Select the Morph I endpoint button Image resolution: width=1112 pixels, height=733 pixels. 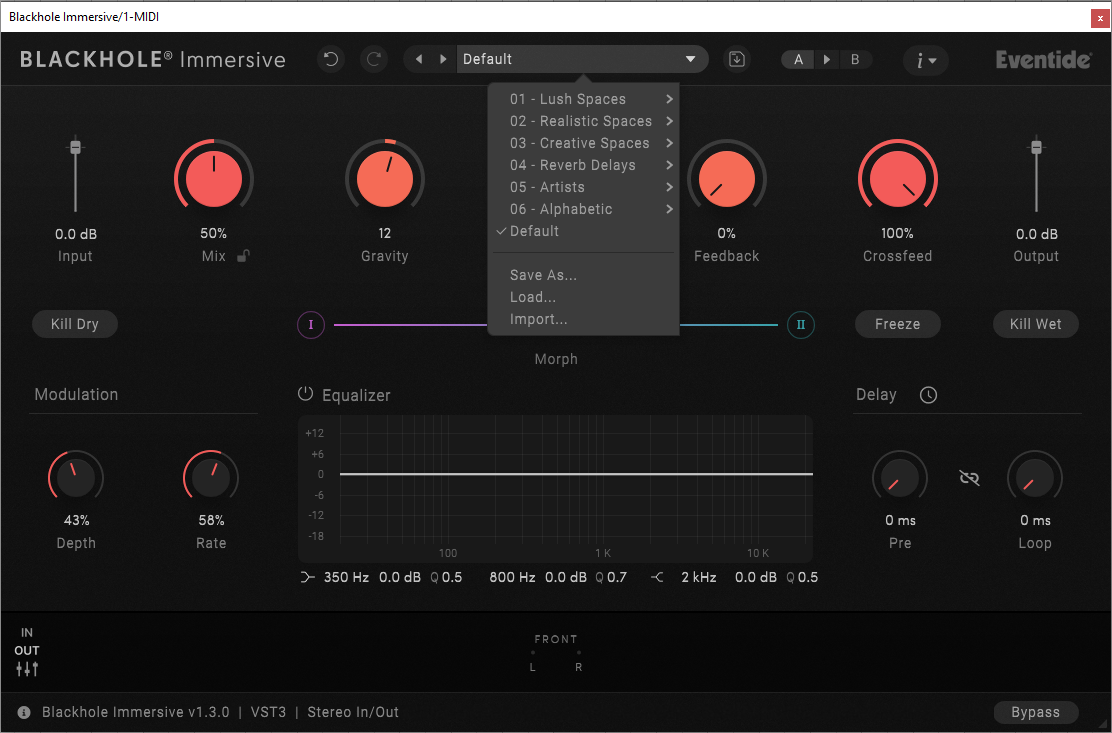pos(311,325)
